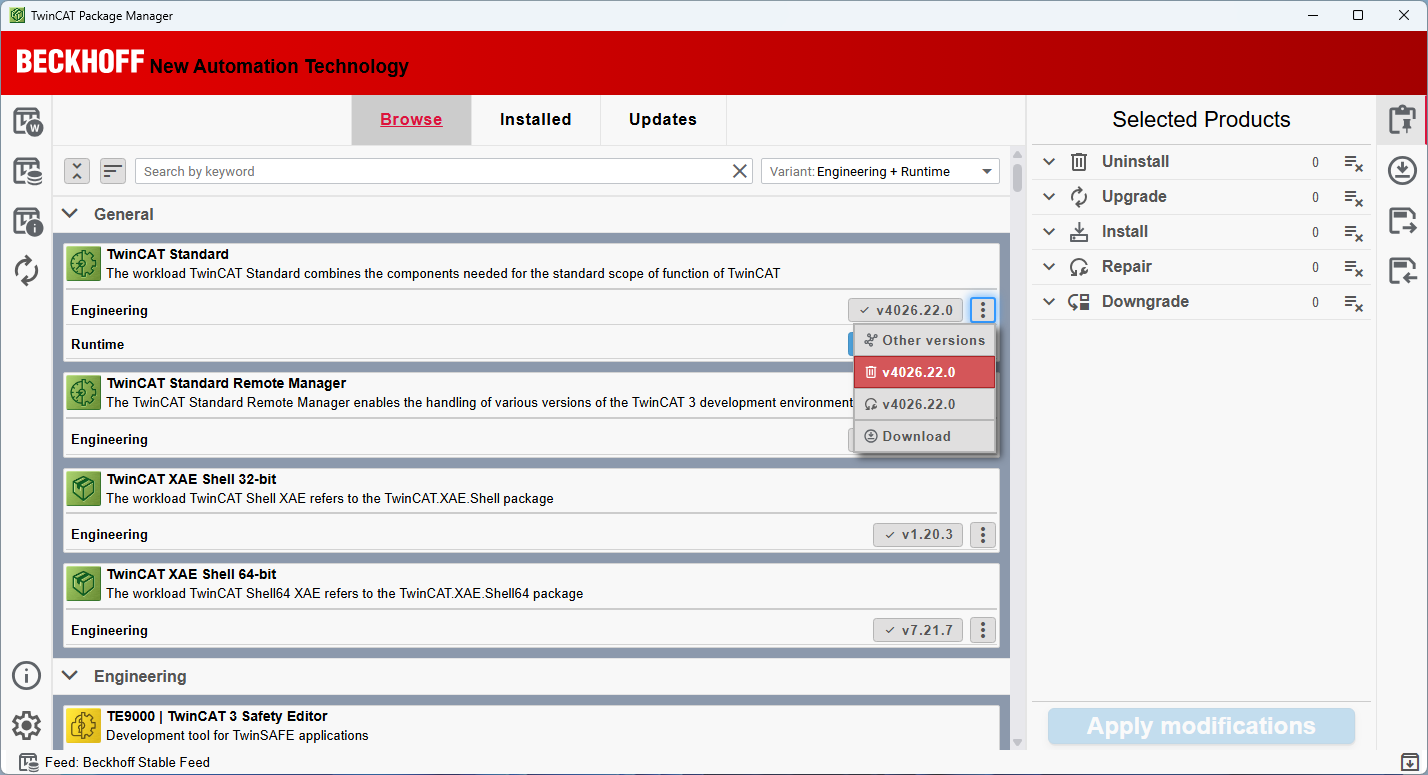Select the pinned clipboard Selected Products icon

[x=1402, y=120]
